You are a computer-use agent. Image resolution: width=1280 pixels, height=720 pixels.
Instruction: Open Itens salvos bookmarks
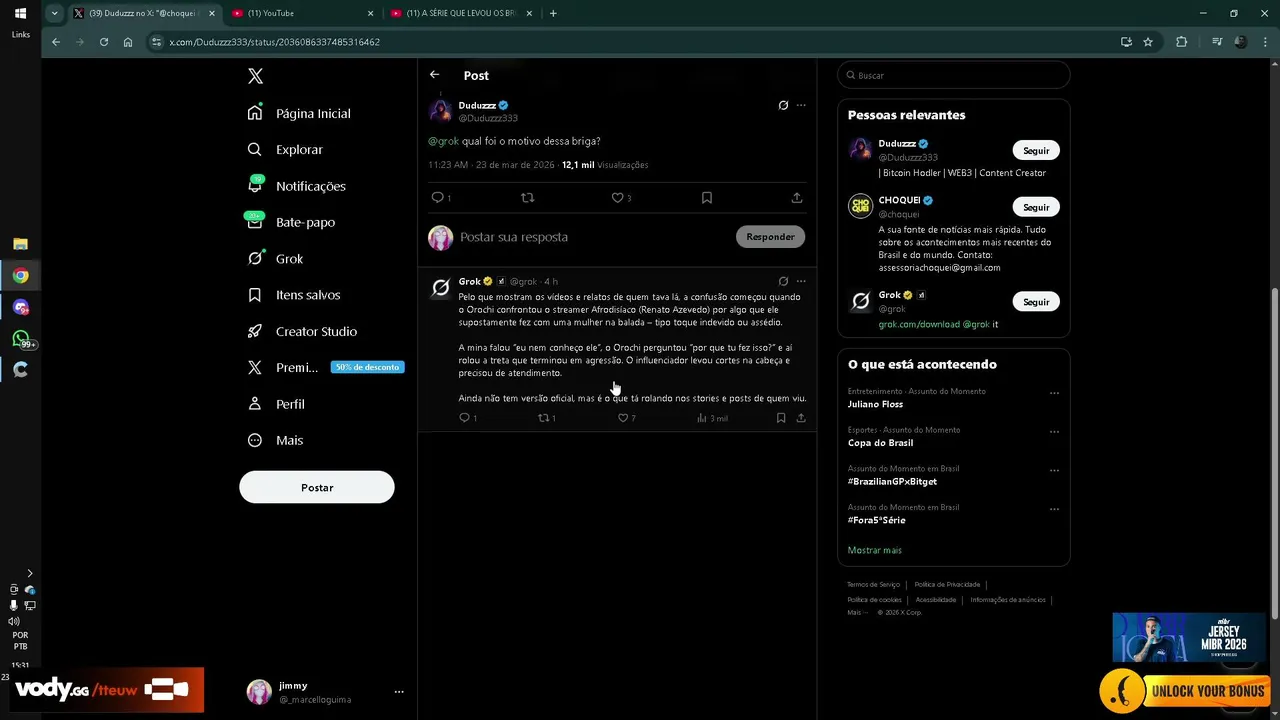(294, 295)
